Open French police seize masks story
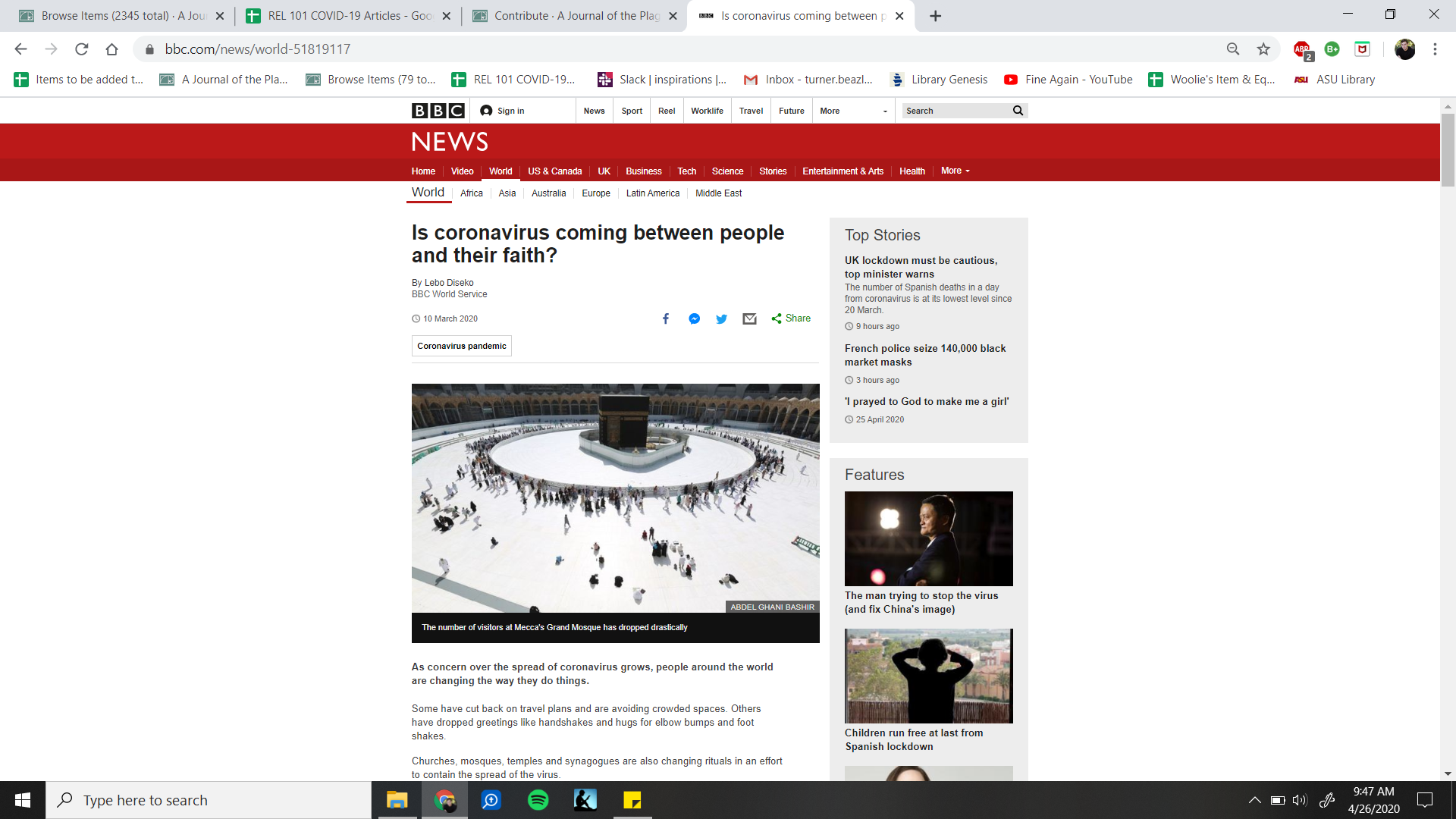Image resolution: width=1456 pixels, height=819 pixels. coord(925,355)
